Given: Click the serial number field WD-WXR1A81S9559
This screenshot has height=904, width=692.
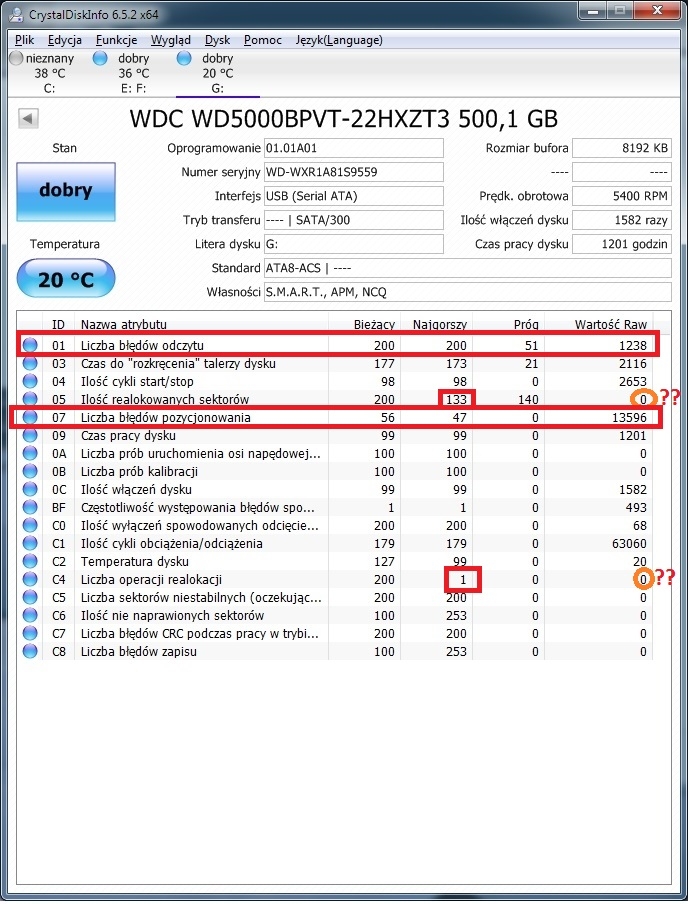Looking at the screenshot, I should click(353, 172).
